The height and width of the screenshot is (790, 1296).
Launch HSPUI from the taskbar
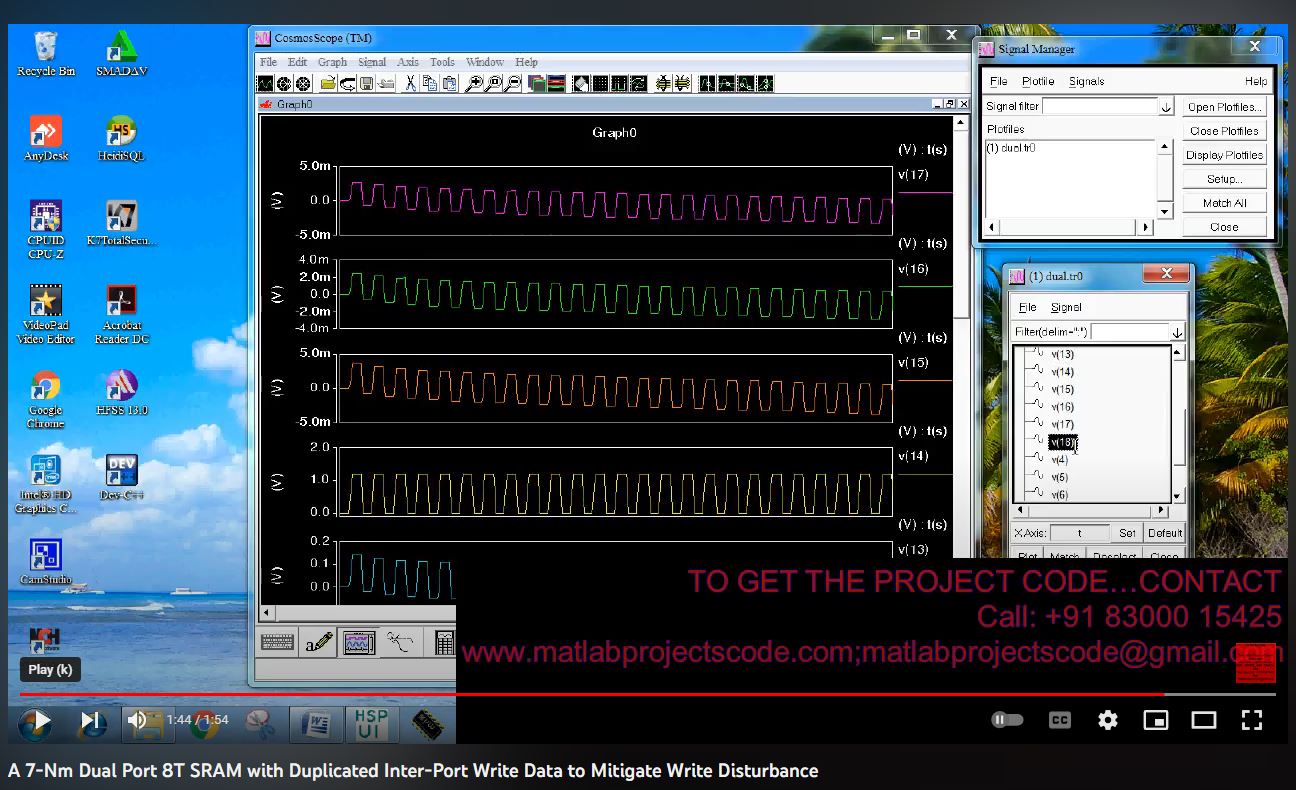click(x=371, y=724)
